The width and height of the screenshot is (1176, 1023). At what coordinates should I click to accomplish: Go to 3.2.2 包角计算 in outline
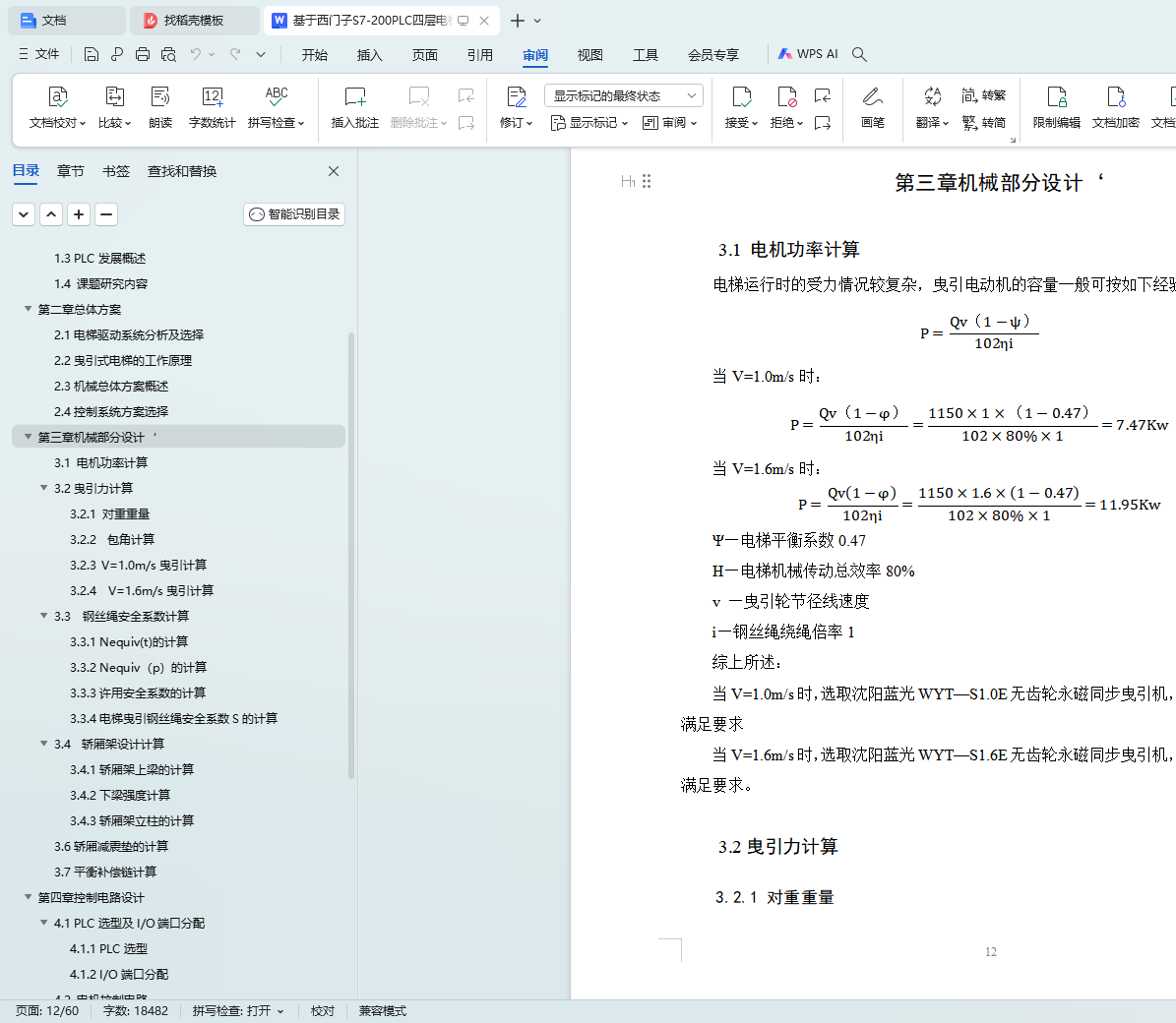(112, 539)
